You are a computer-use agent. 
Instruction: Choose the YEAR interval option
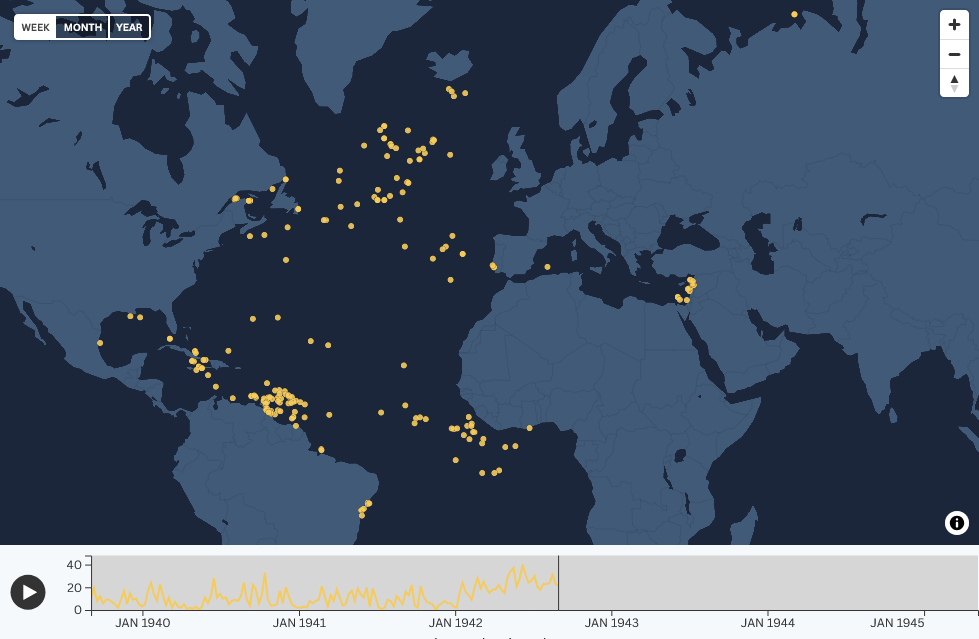(129, 27)
